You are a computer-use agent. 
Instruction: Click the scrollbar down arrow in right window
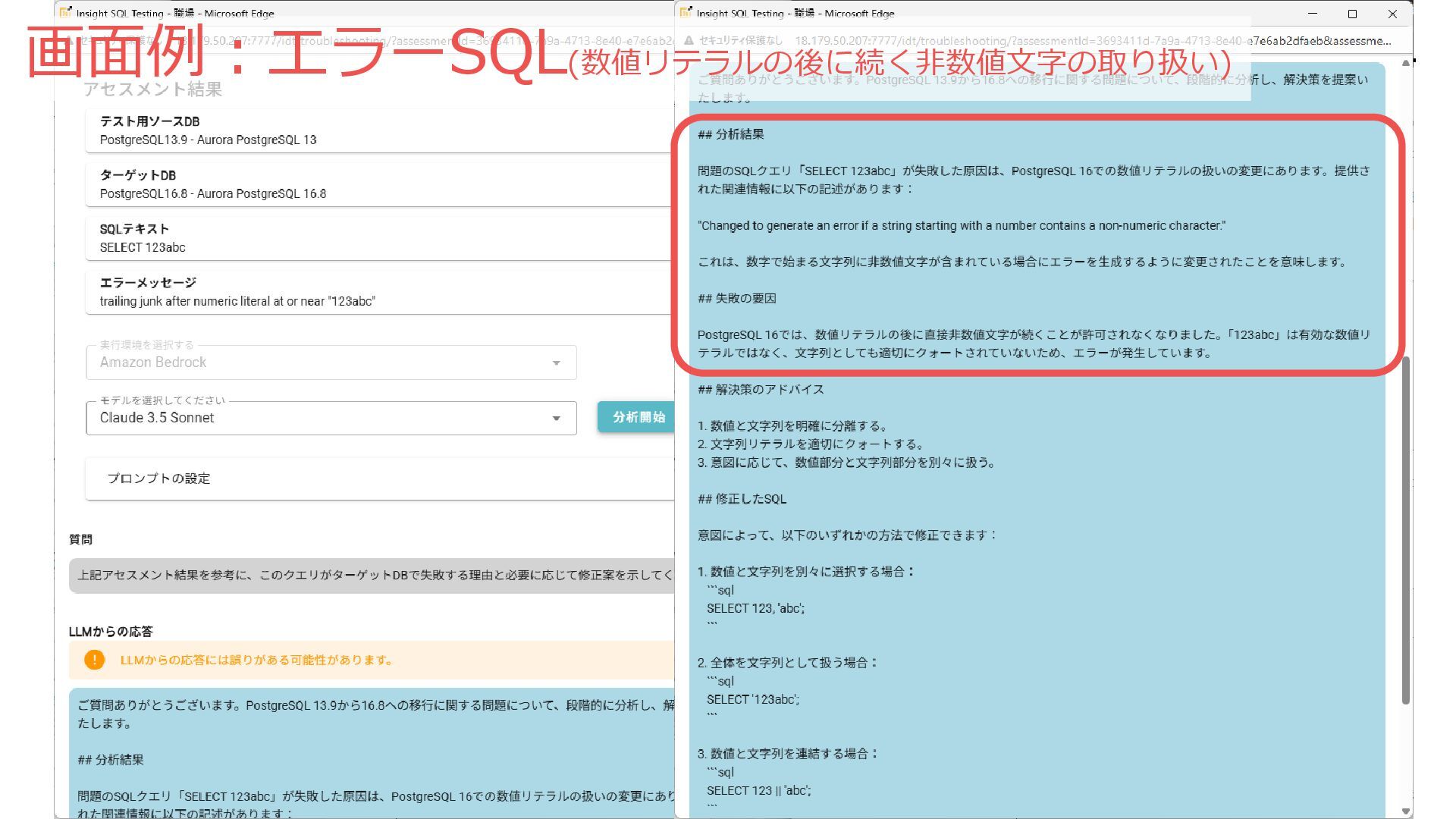1405,811
